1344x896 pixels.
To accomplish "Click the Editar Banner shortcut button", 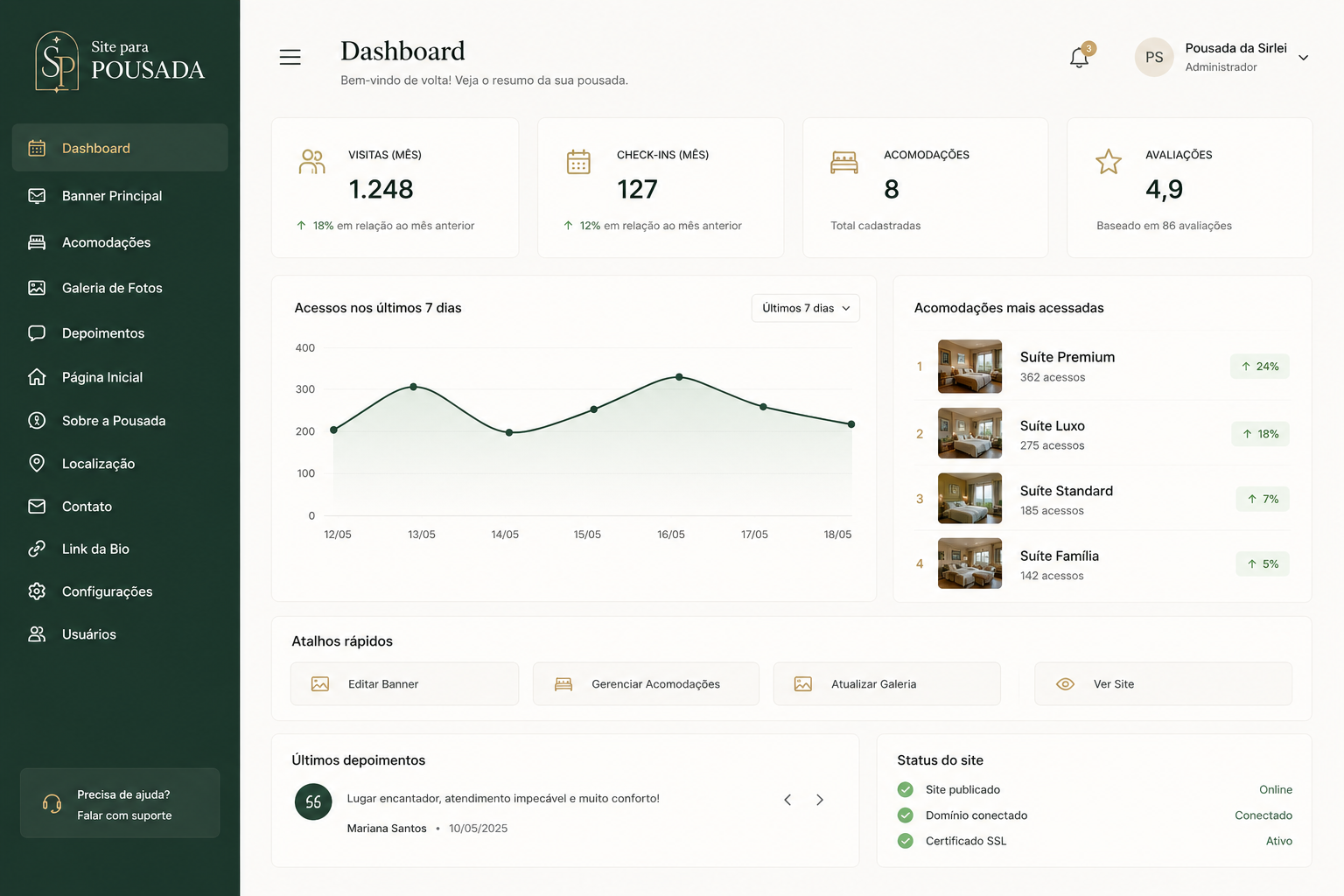I will point(404,684).
